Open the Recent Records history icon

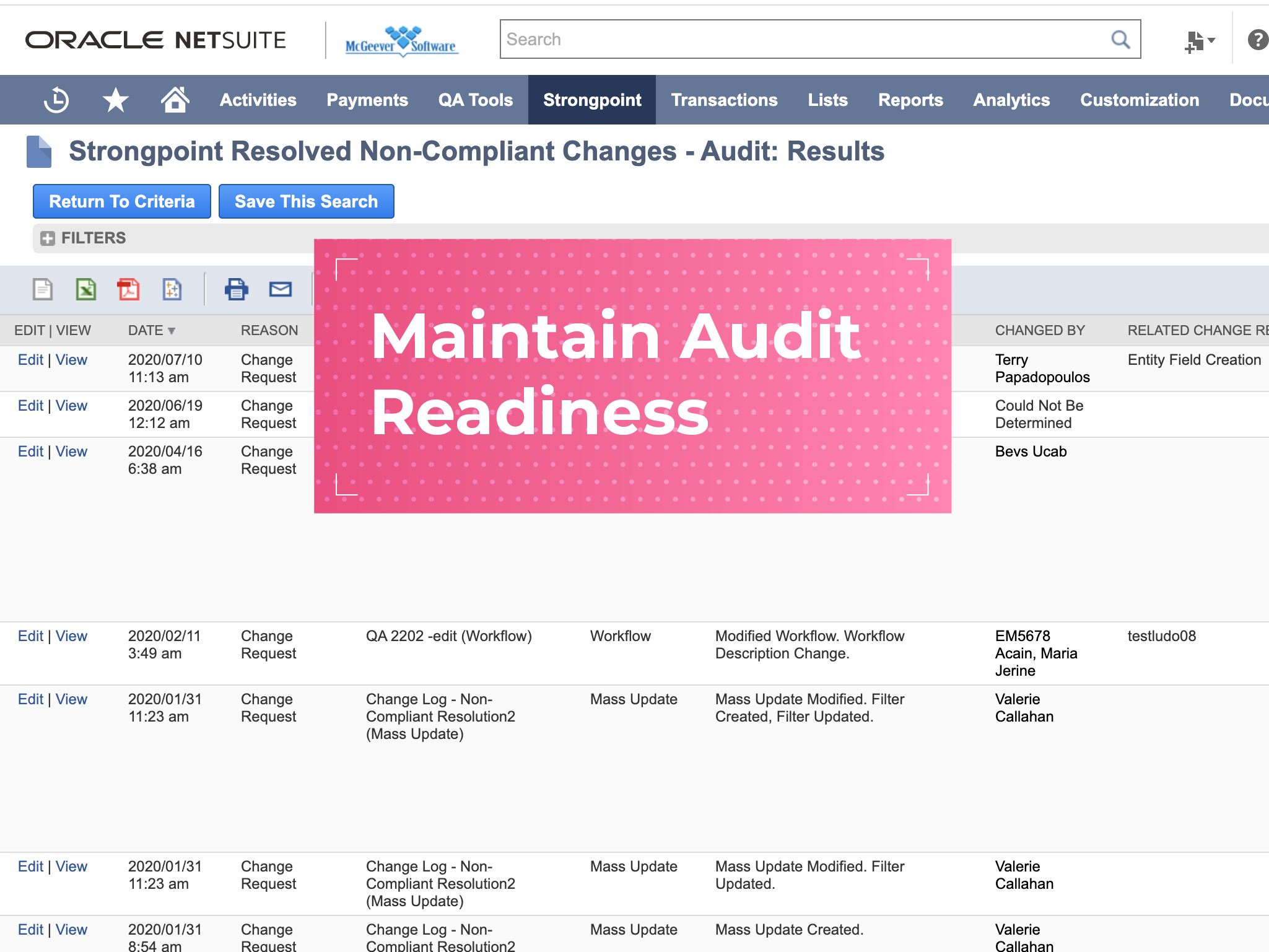pos(56,100)
